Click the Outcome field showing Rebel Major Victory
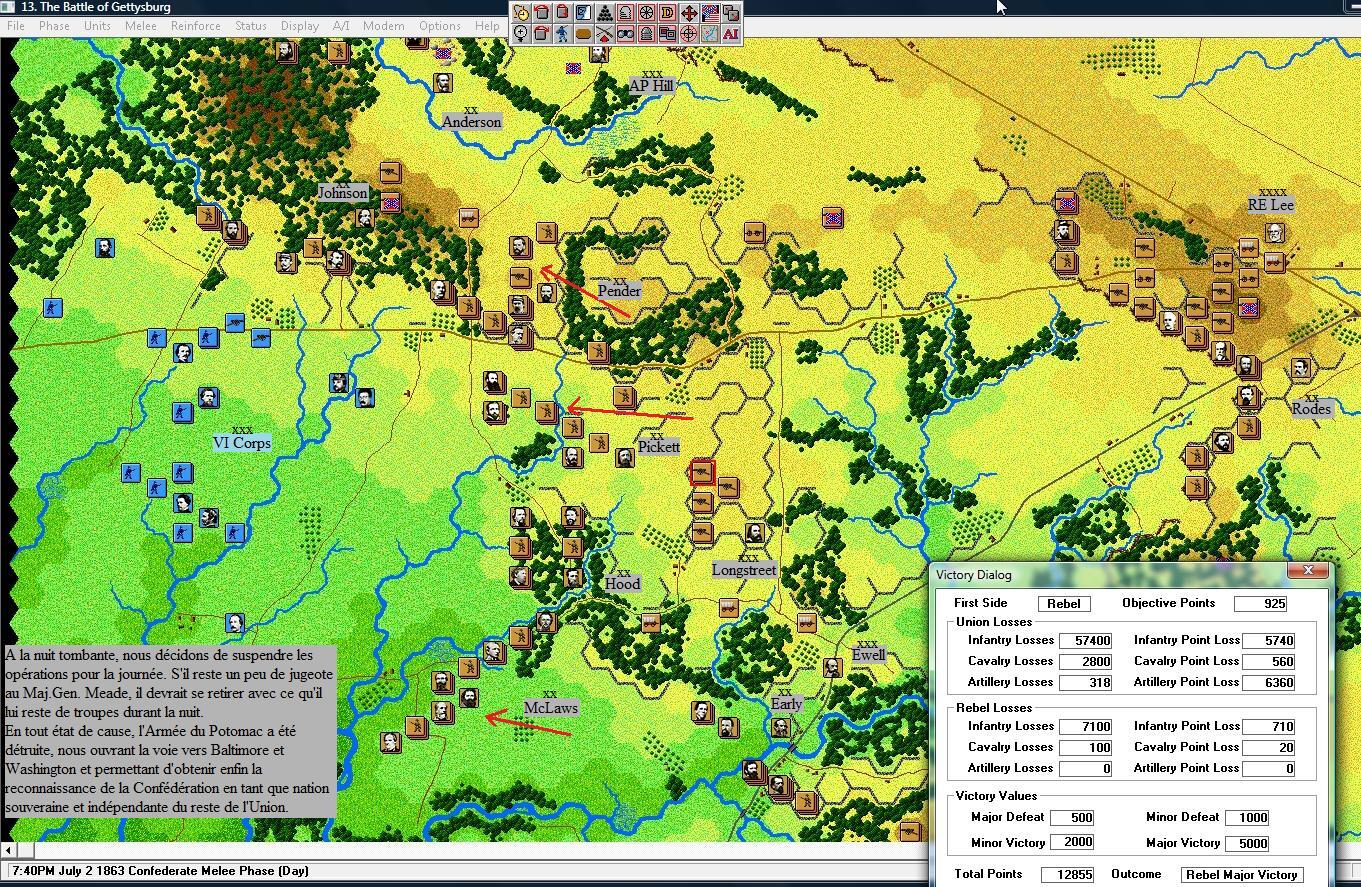 pos(1242,875)
